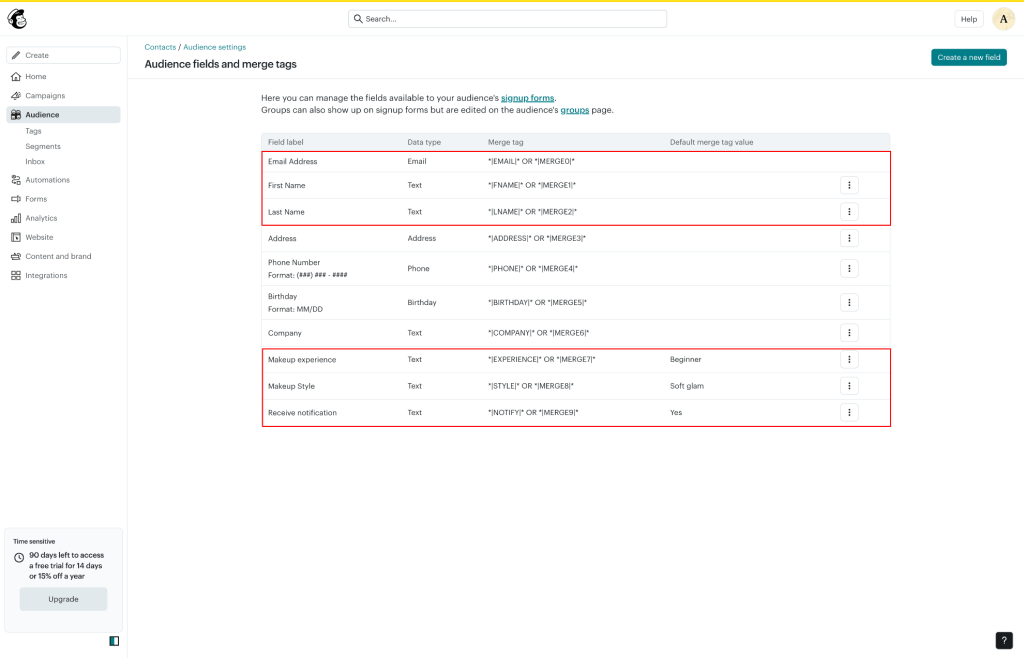The image size is (1024, 658).
Task: Click the Mailchimp Freddie logo
Action: pyautogui.click(x=17, y=19)
